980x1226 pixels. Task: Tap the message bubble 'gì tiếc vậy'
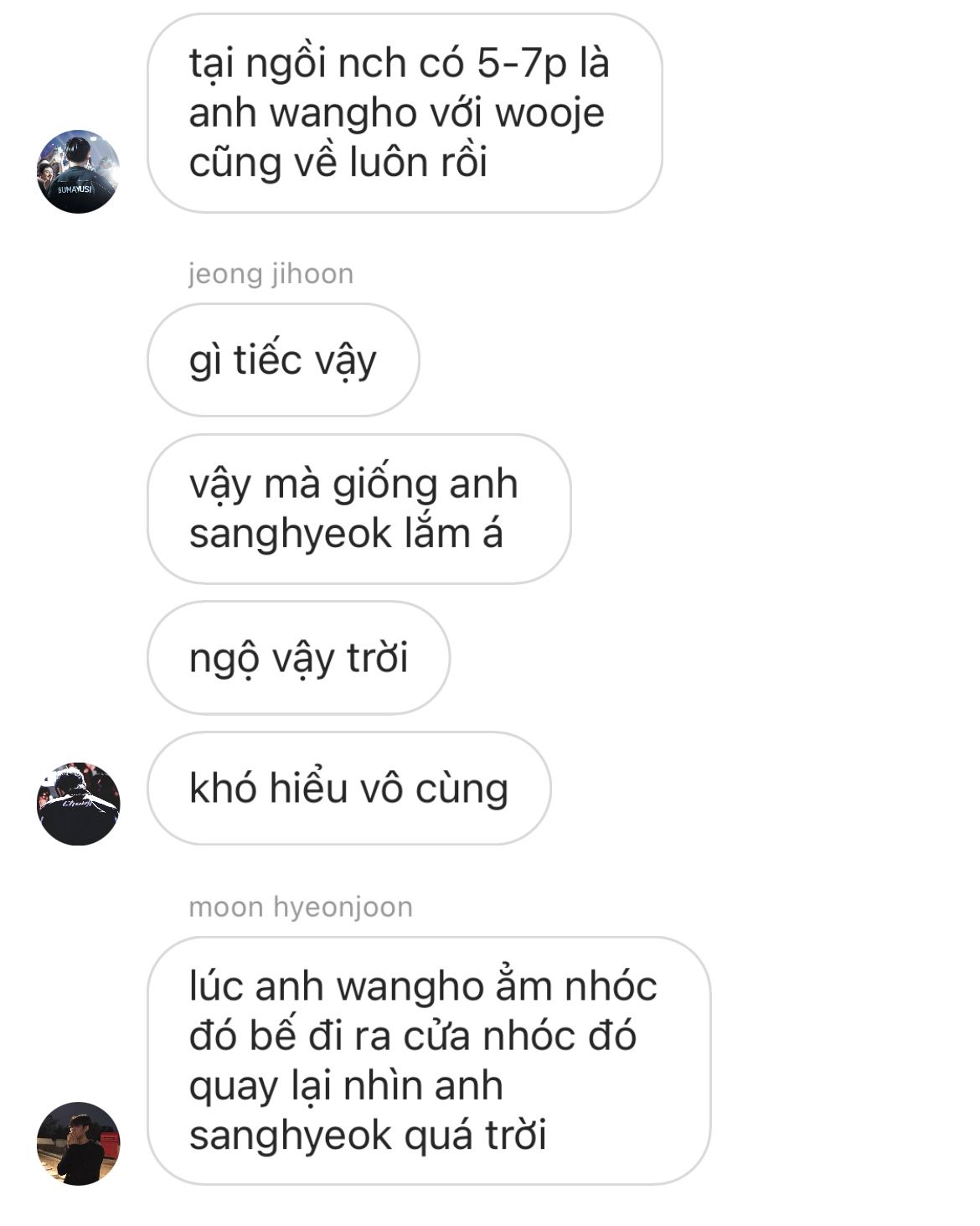click(283, 360)
